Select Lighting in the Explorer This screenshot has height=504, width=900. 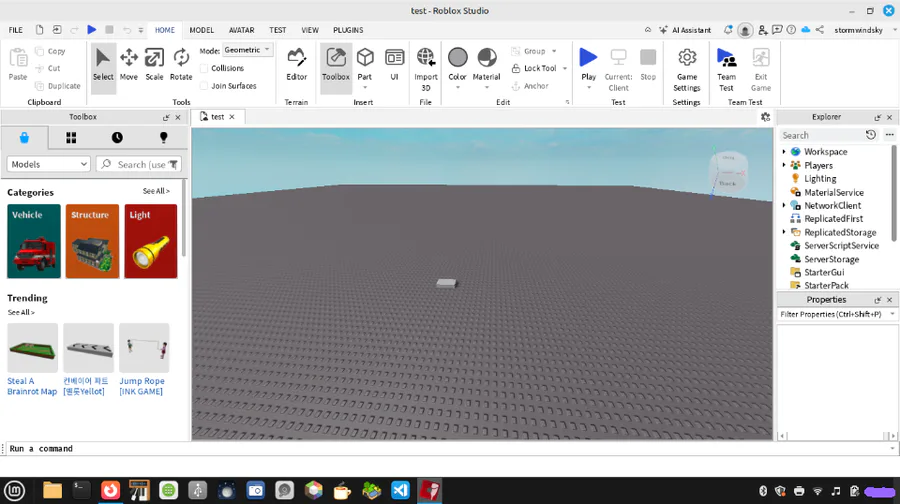pos(820,179)
